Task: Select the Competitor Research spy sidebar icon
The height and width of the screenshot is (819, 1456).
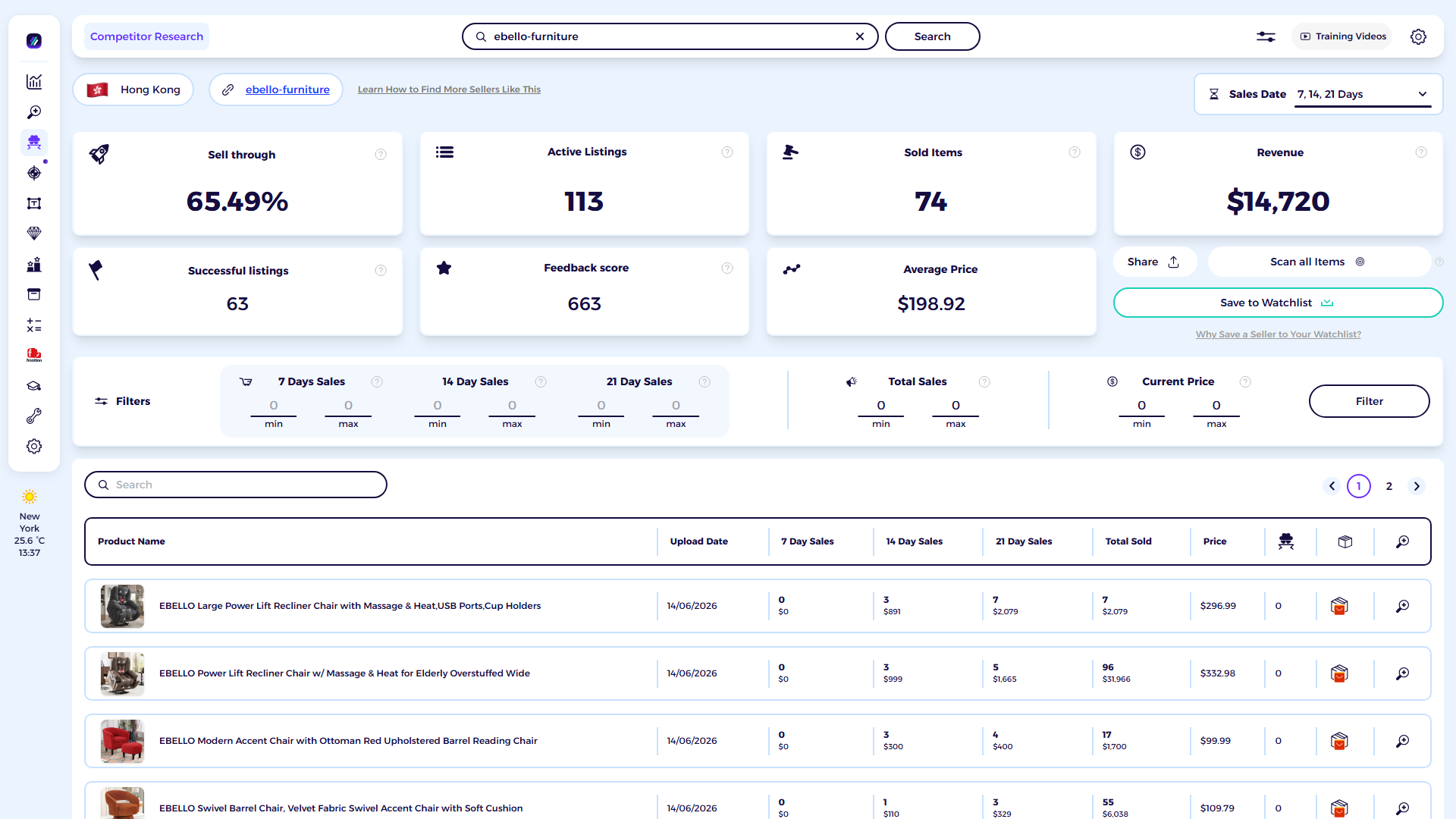Action: pyautogui.click(x=34, y=143)
